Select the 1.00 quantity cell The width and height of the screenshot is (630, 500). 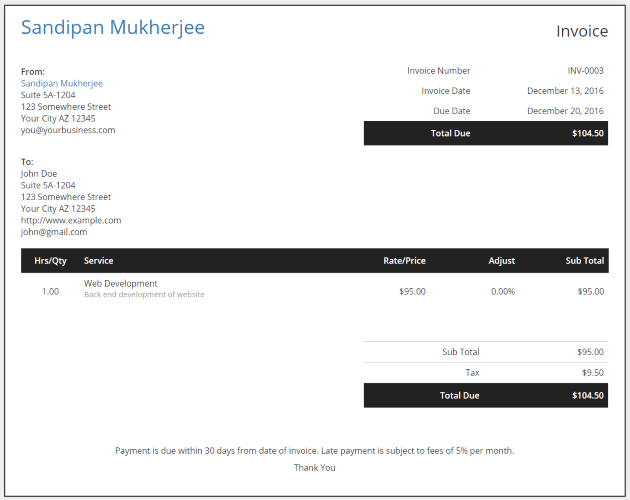pyautogui.click(x=51, y=291)
